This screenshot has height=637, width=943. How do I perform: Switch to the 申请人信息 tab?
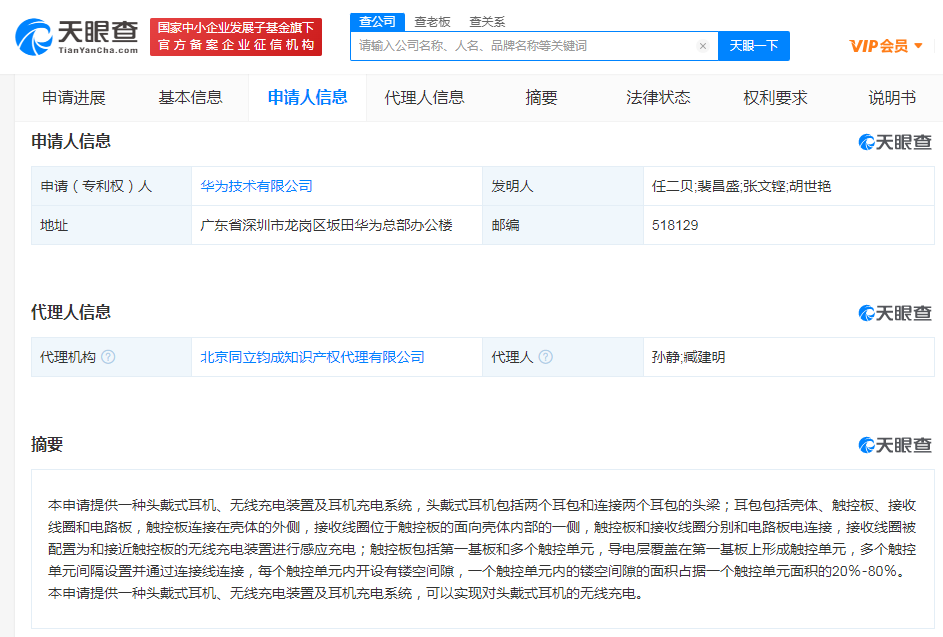point(307,97)
